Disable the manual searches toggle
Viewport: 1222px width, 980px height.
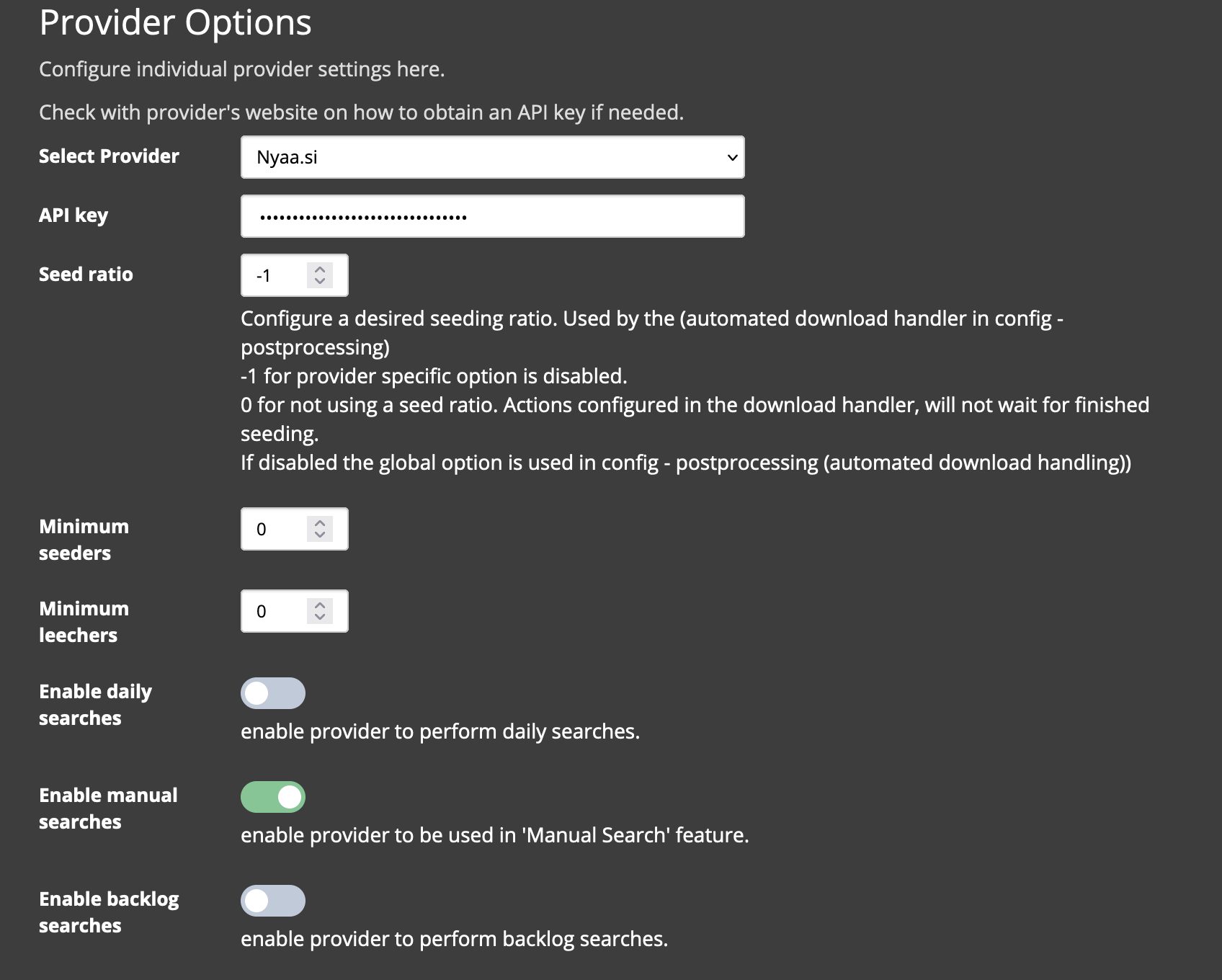click(273, 797)
